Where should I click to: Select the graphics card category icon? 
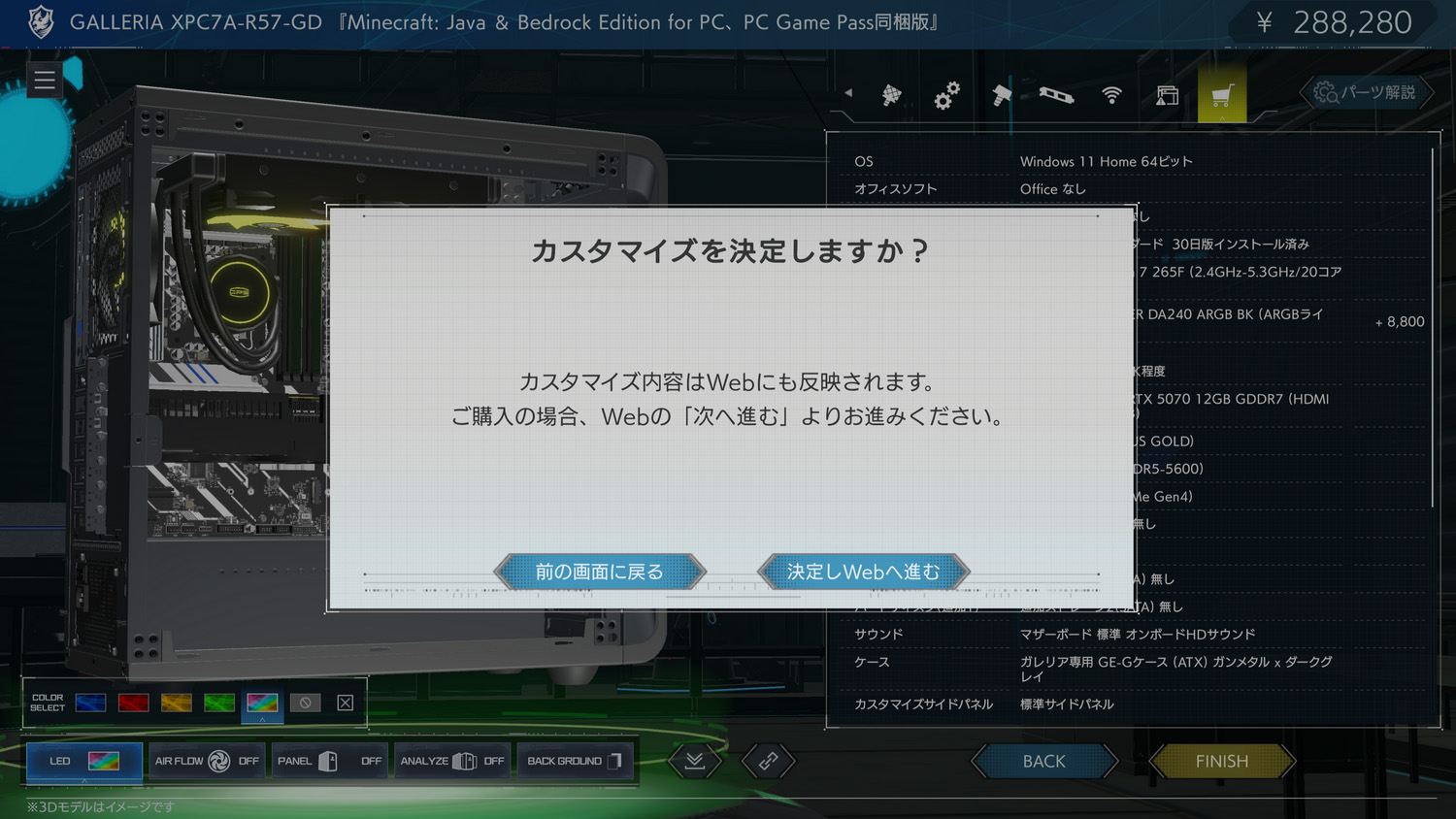point(1056,95)
